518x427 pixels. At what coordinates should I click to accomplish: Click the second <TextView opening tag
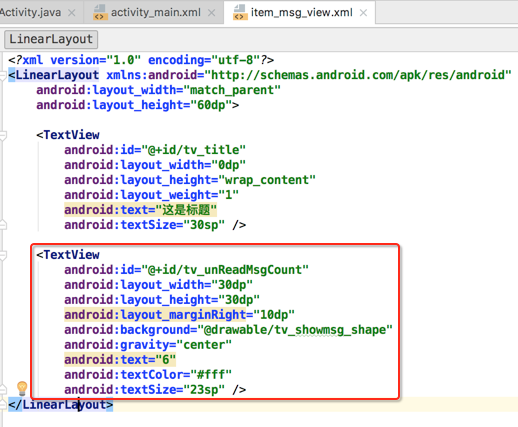click(68, 255)
